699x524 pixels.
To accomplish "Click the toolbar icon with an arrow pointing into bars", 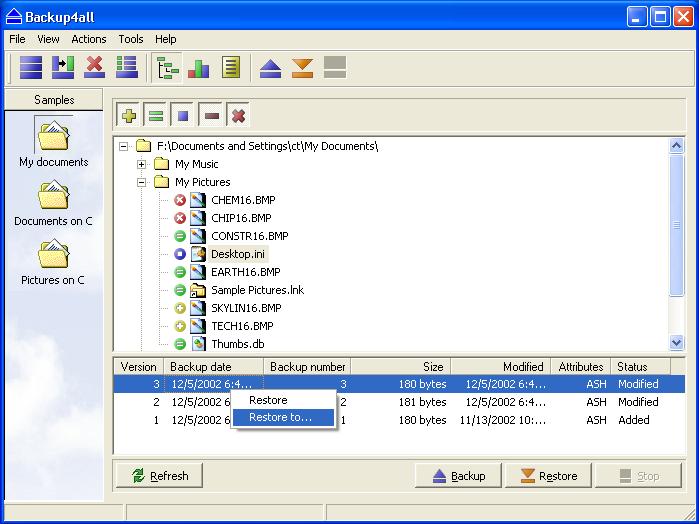I will [63, 68].
